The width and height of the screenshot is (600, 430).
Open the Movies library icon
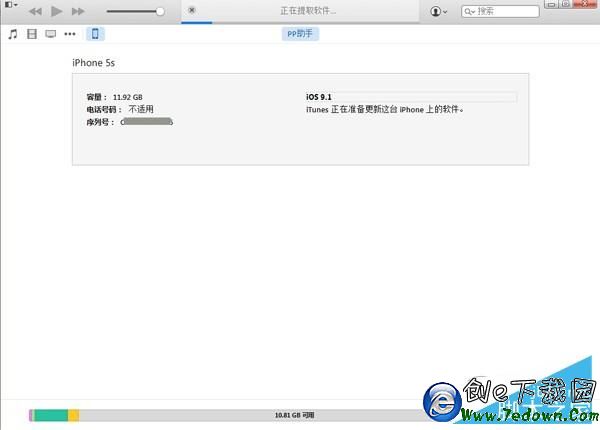click(32, 34)
